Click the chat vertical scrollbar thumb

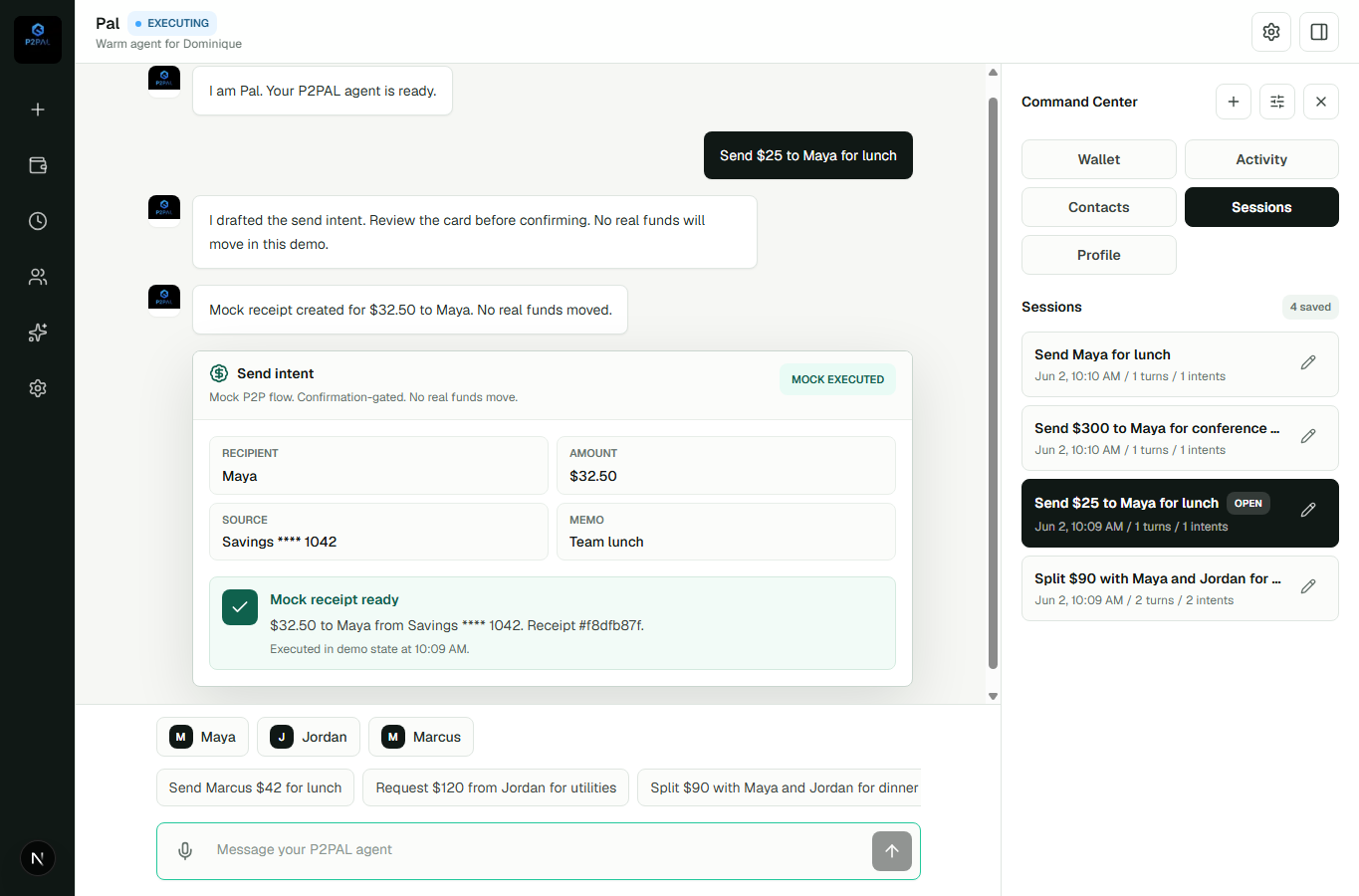coord(993,383)
